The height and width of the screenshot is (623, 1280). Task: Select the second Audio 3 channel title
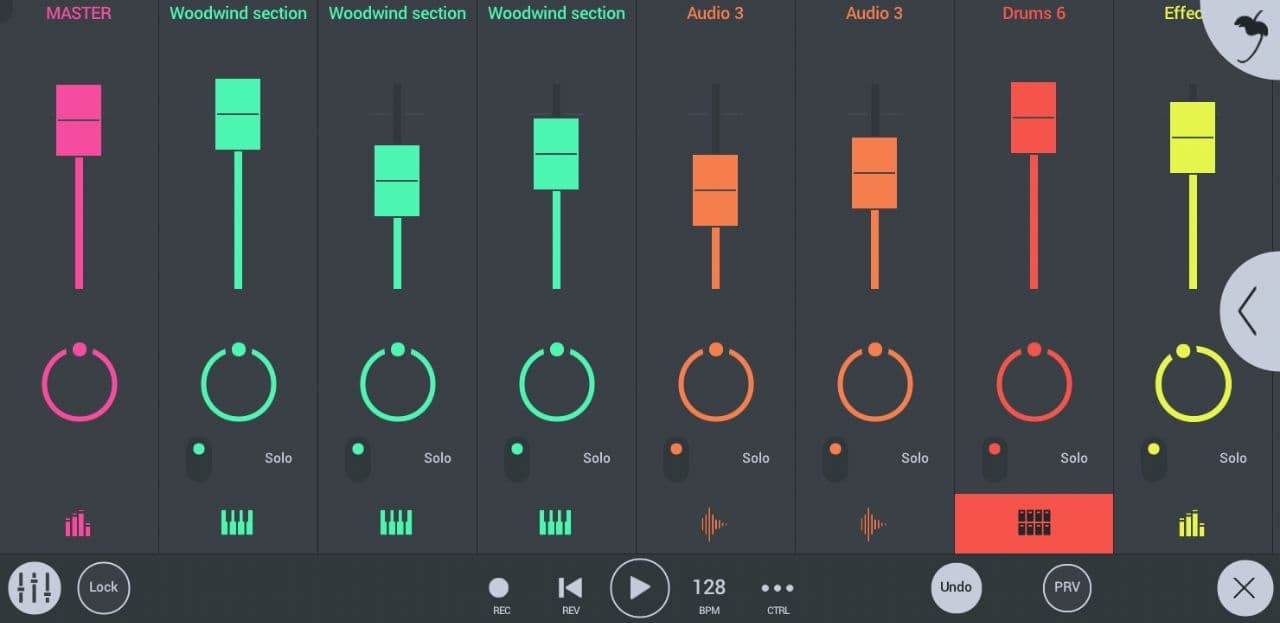(x=874, y=14)
